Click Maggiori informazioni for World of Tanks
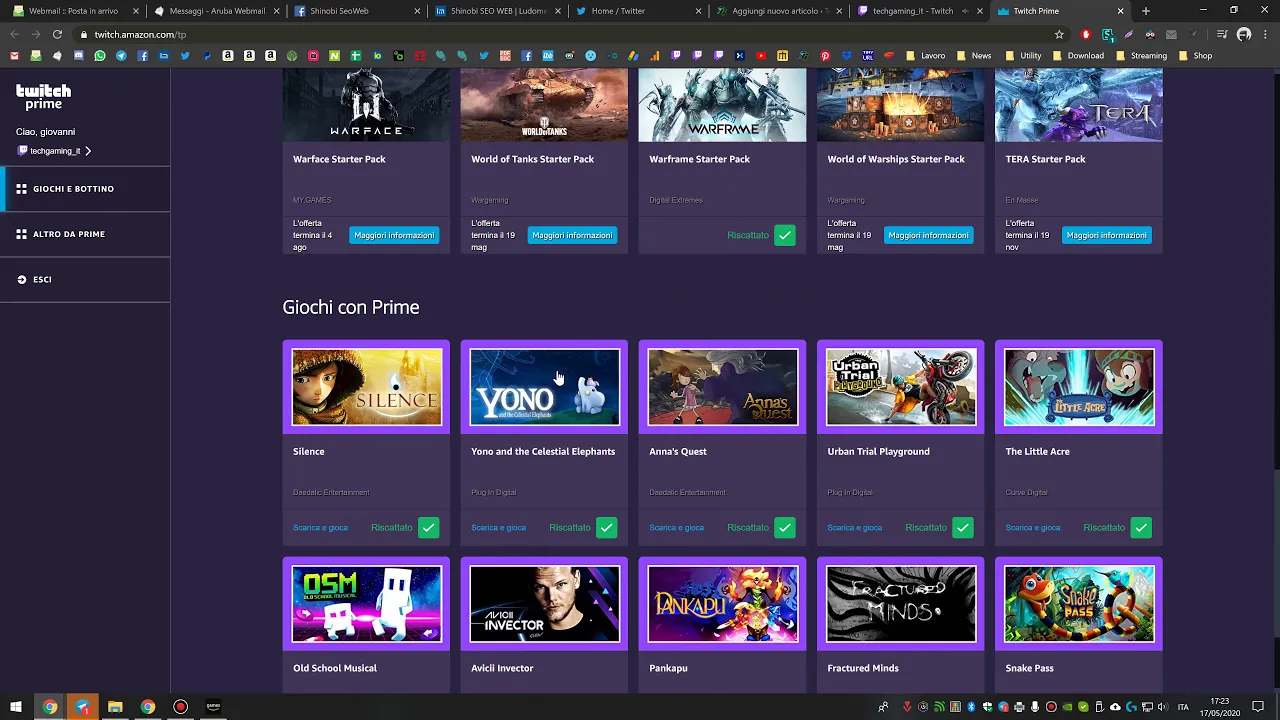This screenshot has width=1280, height=720. coord(572,235)
